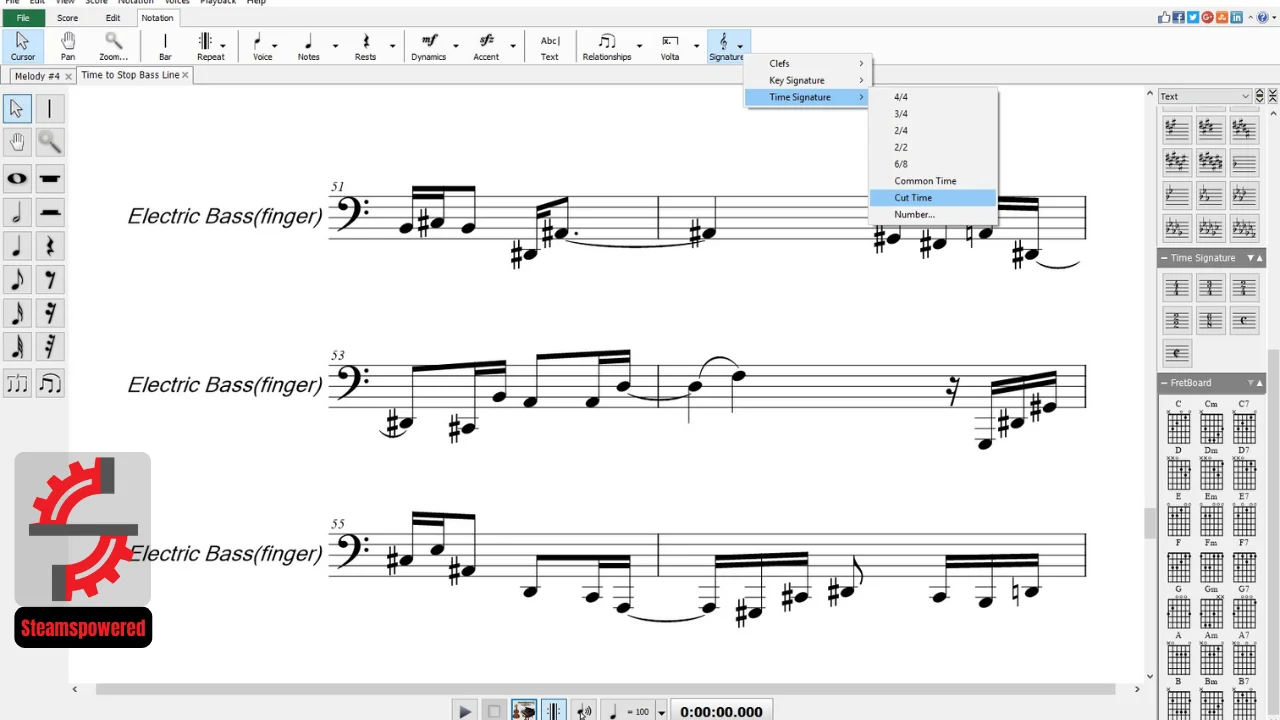Click the Rests tool icon

[x=365, y=42]
